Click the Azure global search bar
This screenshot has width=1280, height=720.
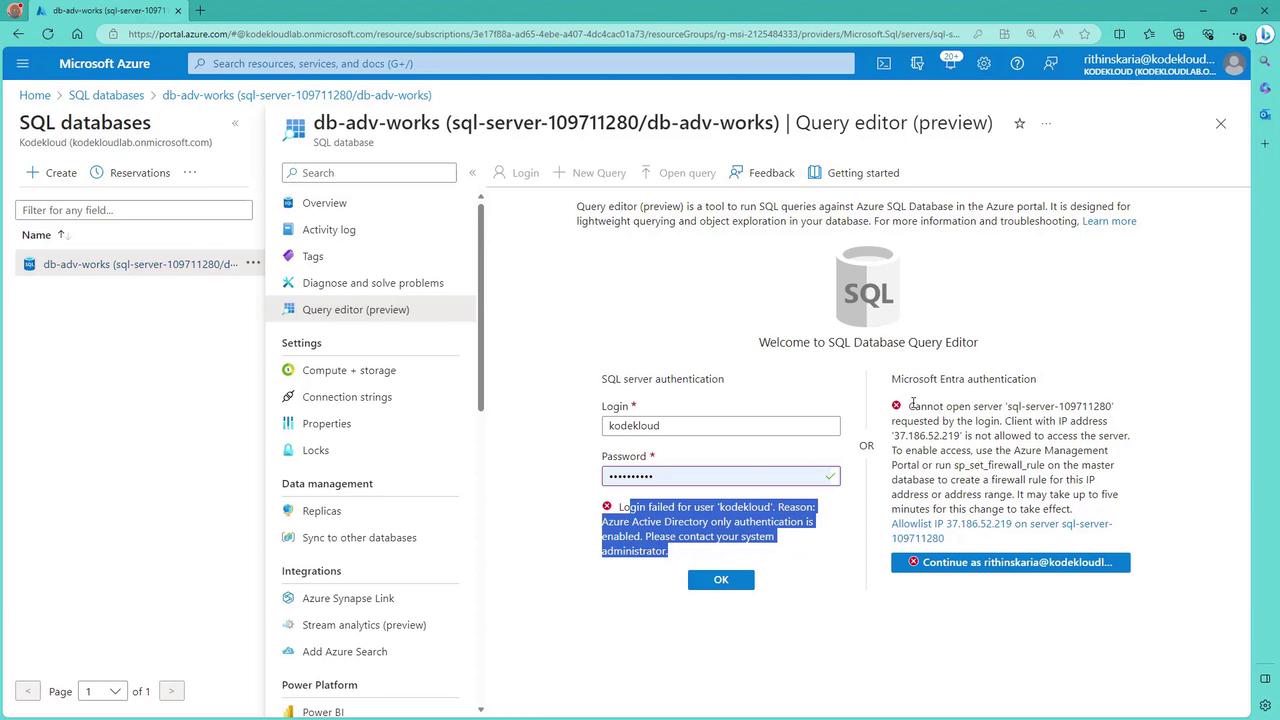[x=521, y=63]
